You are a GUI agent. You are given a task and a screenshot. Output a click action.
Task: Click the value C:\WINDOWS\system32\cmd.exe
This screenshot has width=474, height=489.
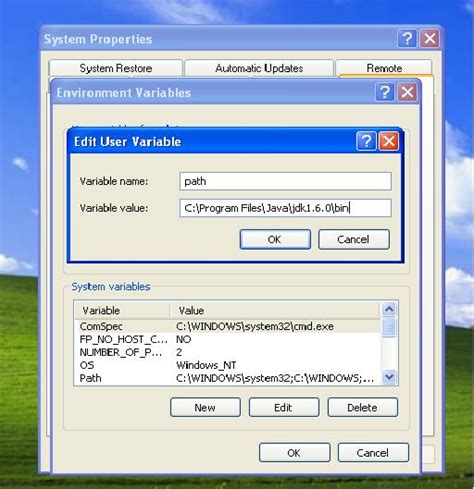pyautogui.click(x=255, y=326)
